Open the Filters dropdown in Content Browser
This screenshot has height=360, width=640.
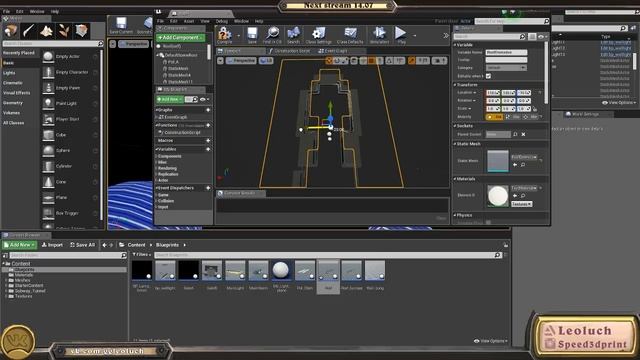(x=141, y=255)
